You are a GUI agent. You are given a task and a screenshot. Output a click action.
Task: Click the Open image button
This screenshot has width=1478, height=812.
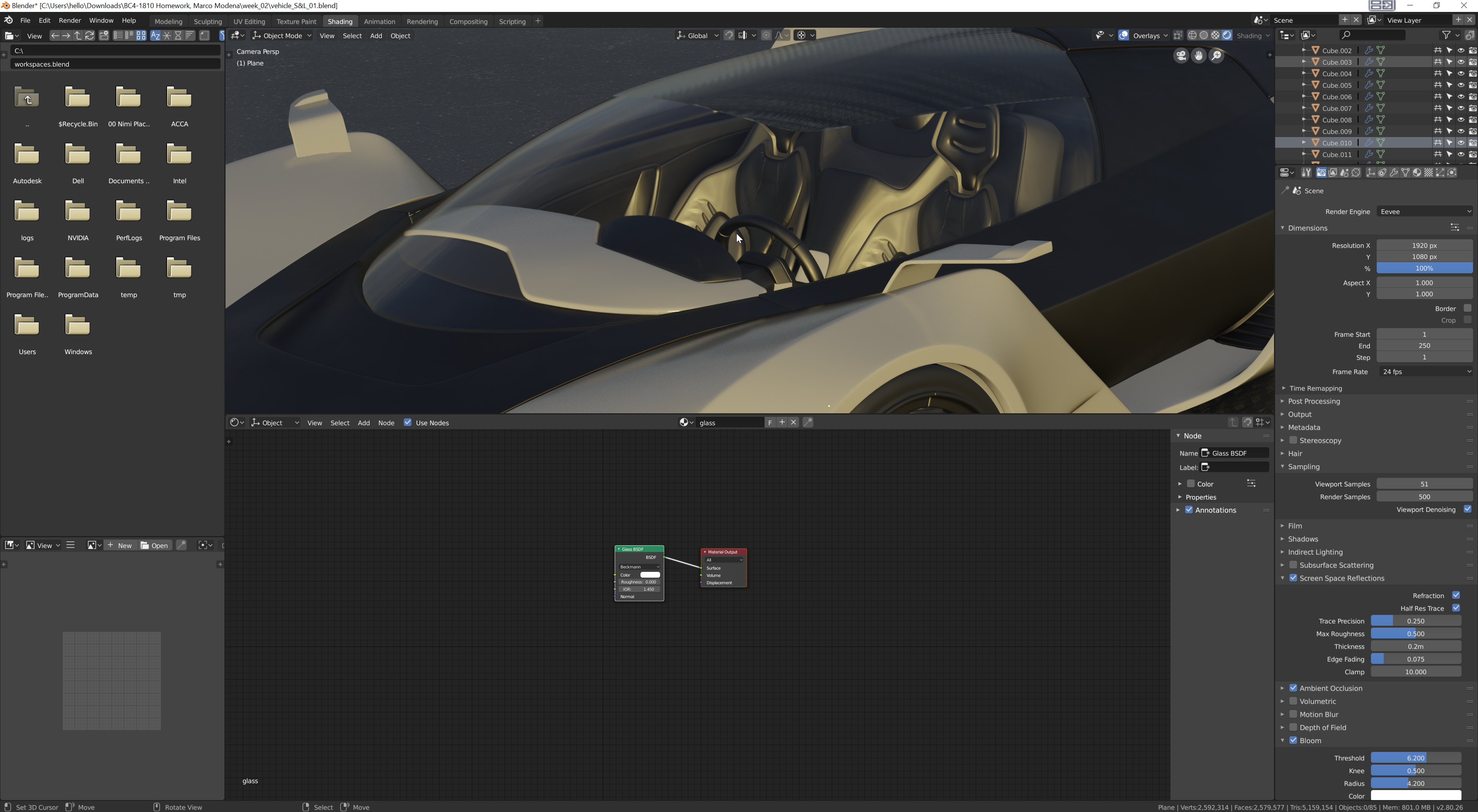tap(154, 545)
